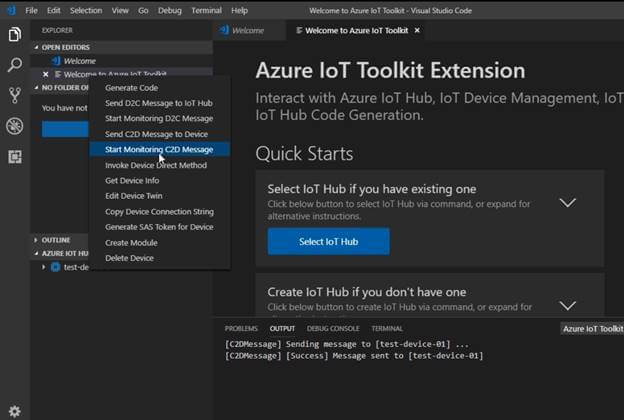Choose Send C2D Message to Device
Viewport: 624px width, 420px height.
tap(156, 134)
